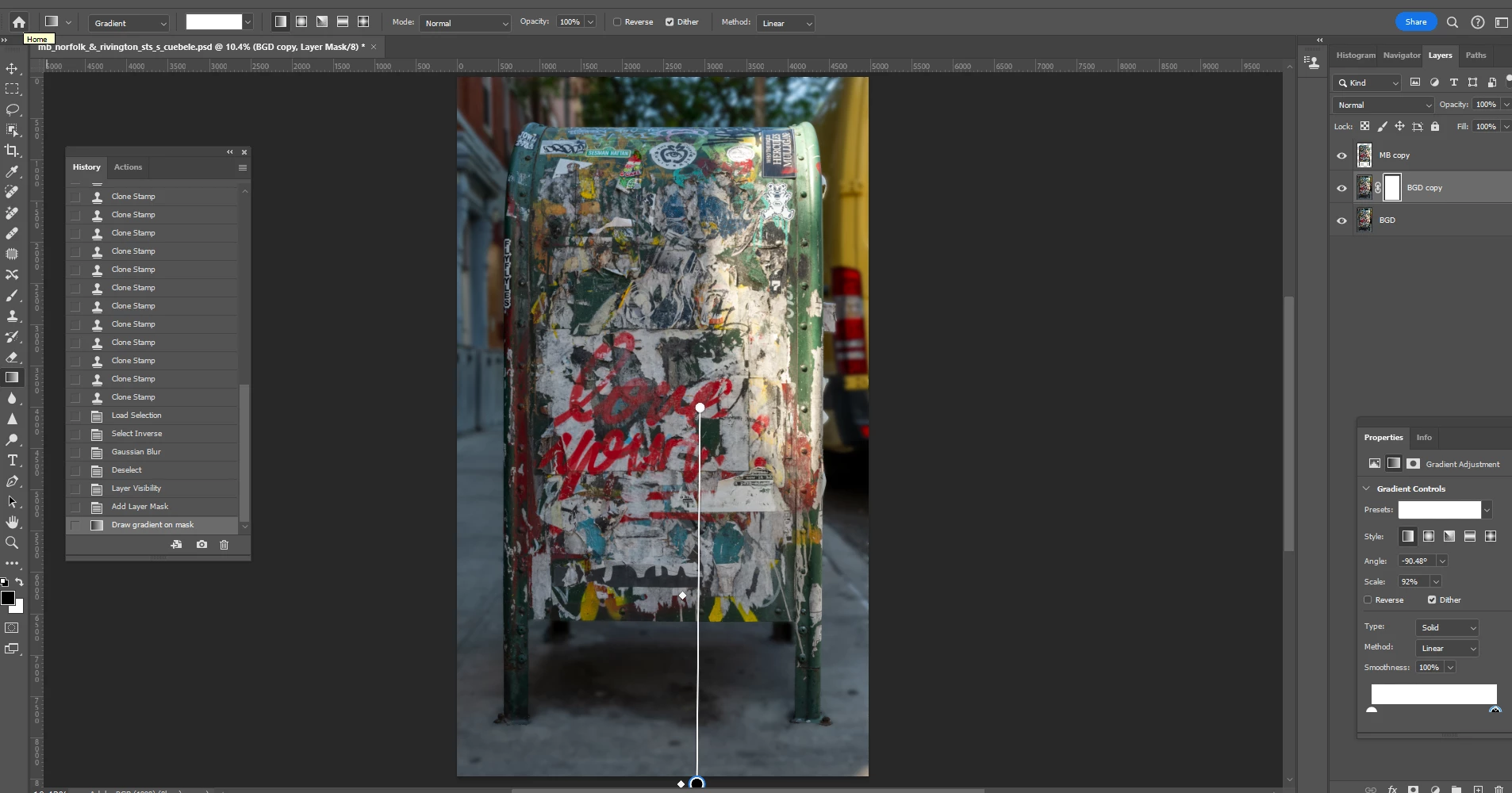Click the gradient preview swatch in options bar

(x=213, y=22)
